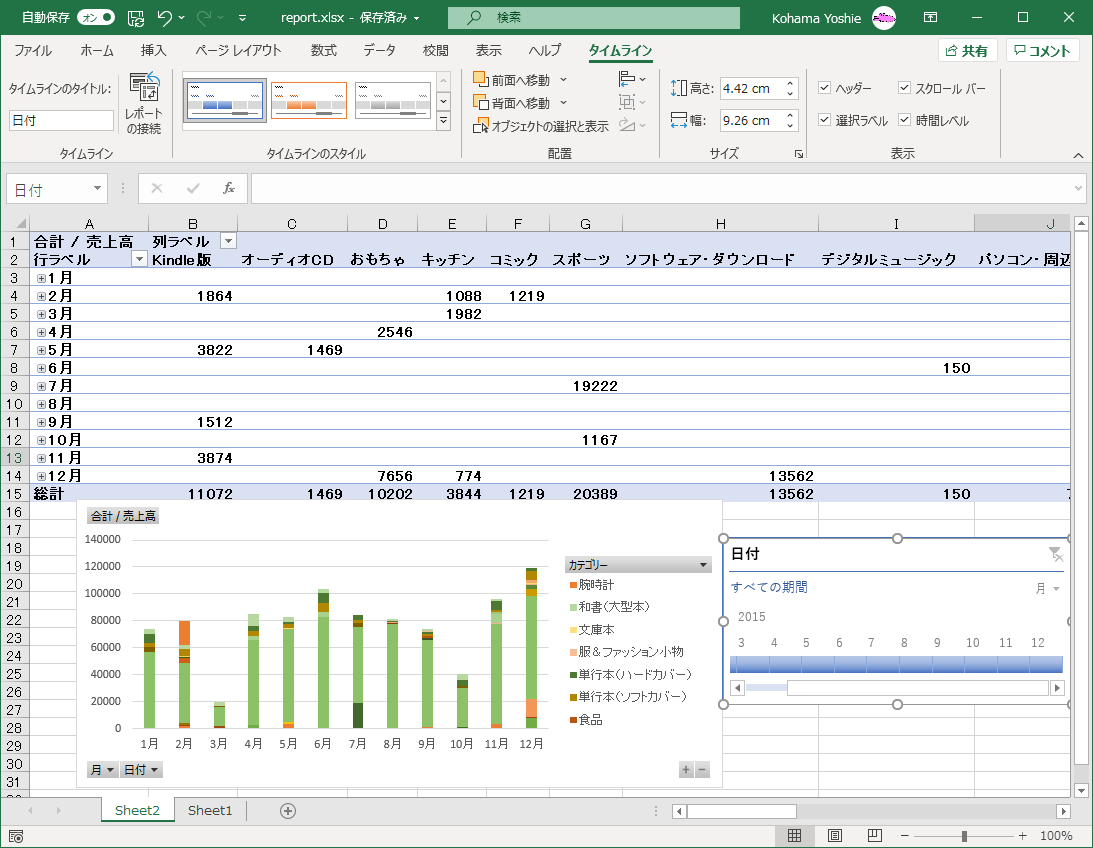
Task: Switch to Sheet1 tab
Action: 209,810
